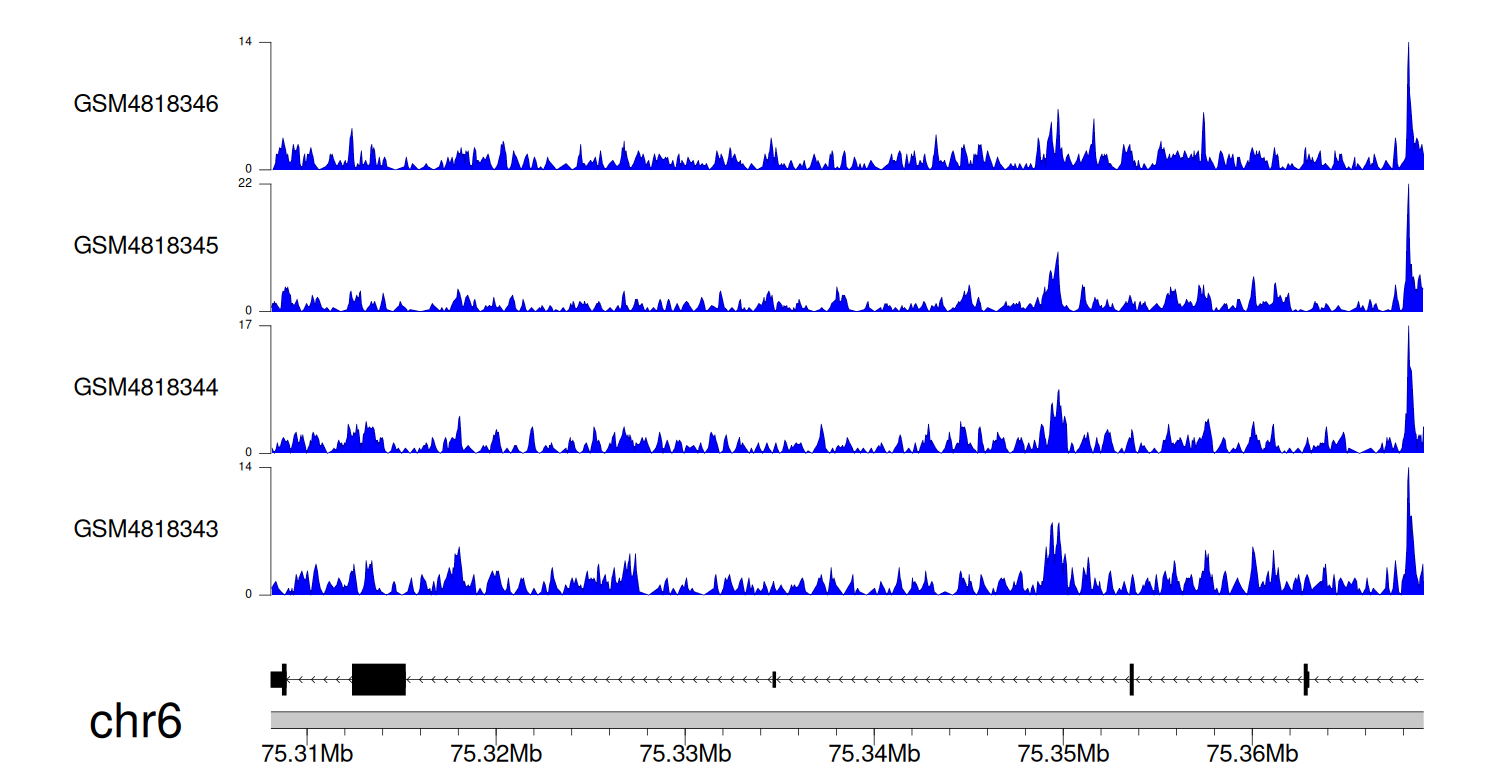Click the 75.35Mb position marker label
The image size is (1500, 780).
1063,752
